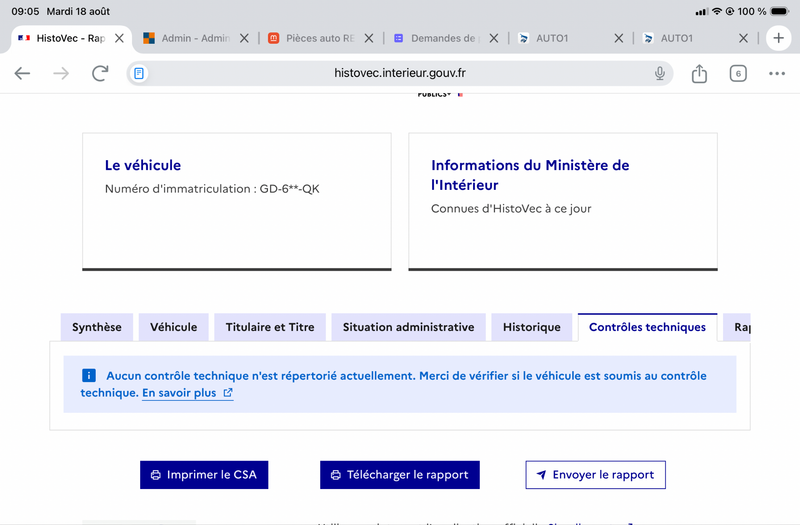Click the Le véhicule card heading
This screenshot has width=800, height=525.
(x=143, y=165)
